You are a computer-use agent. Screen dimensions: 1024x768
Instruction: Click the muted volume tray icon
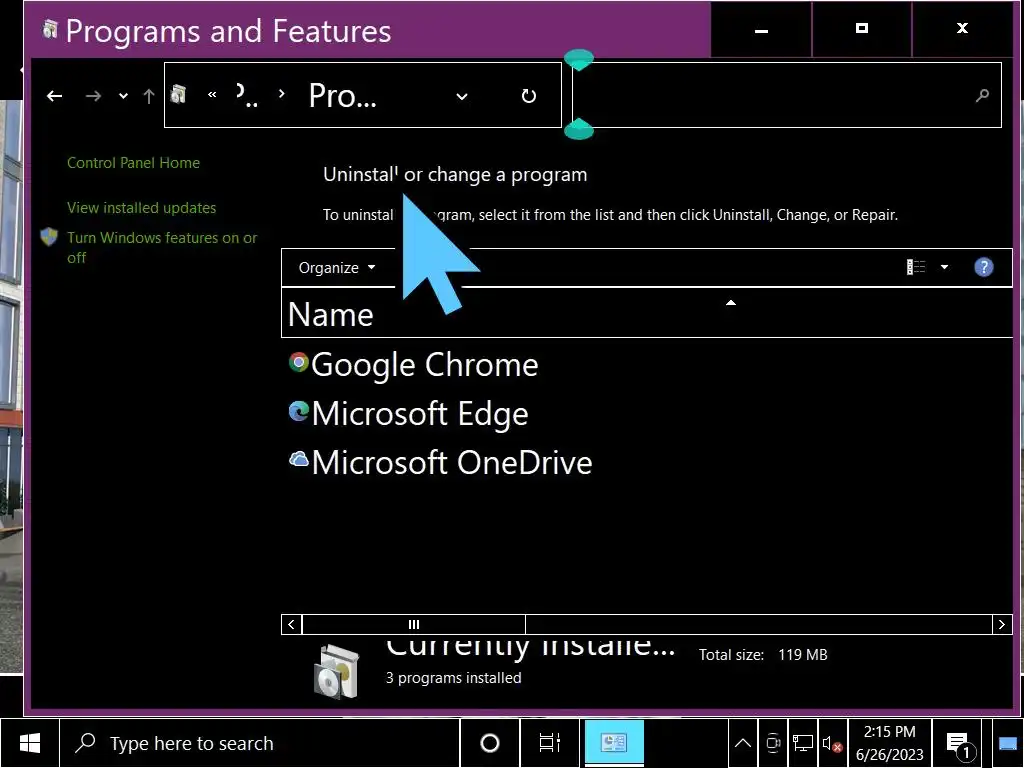832,743
